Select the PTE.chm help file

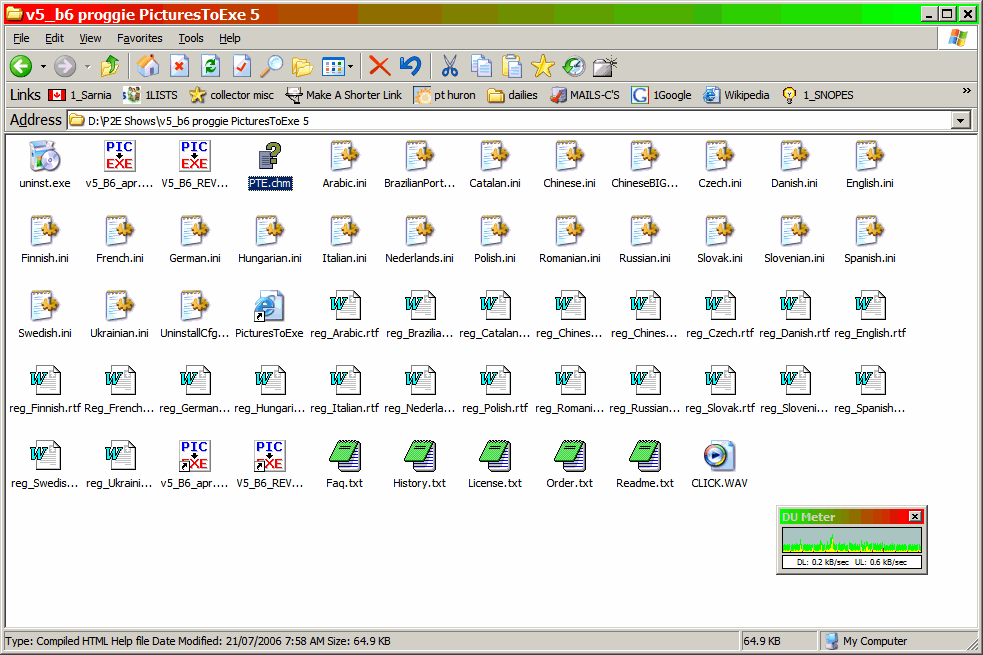[x=270, y=165]
